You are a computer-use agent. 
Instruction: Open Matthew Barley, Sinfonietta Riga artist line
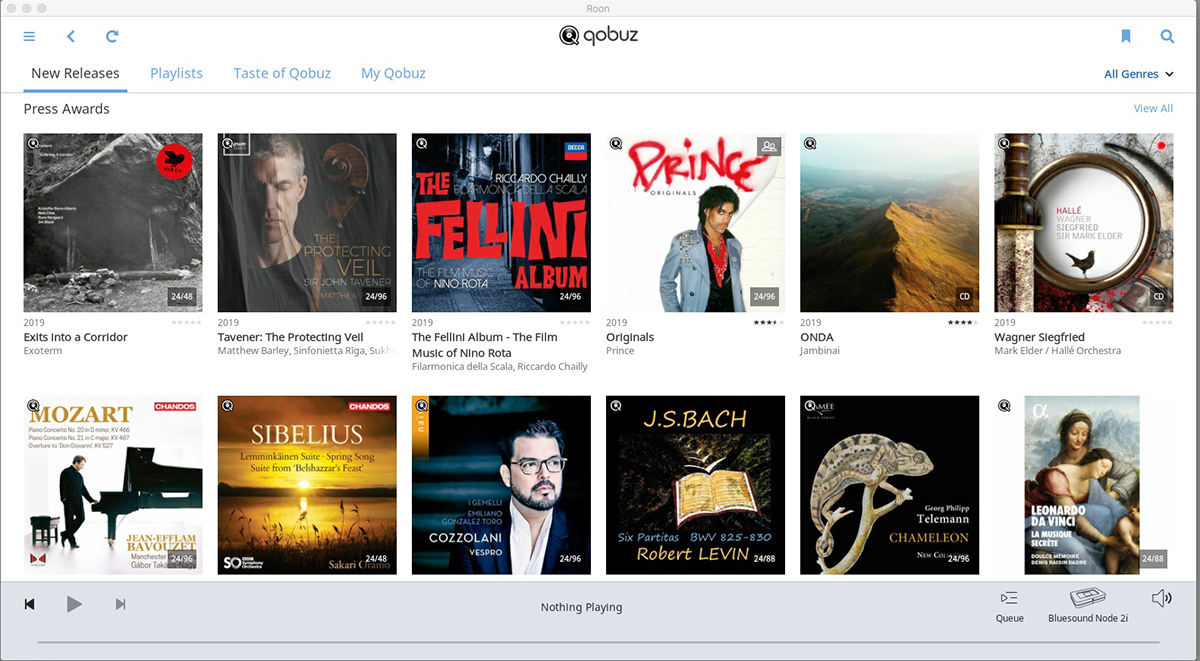tap(307, 351)
